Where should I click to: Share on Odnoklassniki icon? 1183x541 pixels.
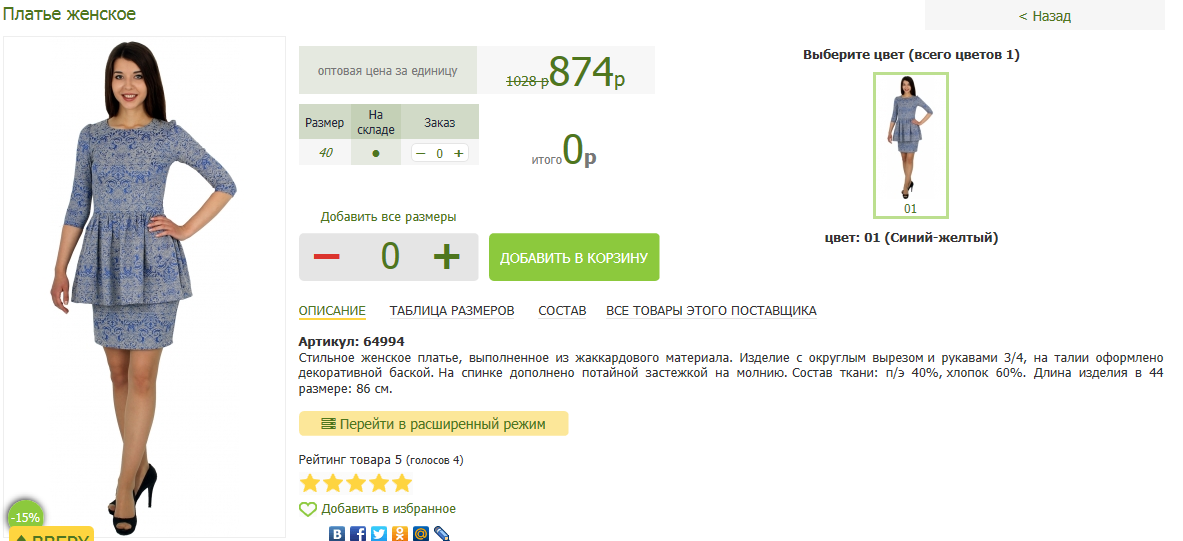400,533
